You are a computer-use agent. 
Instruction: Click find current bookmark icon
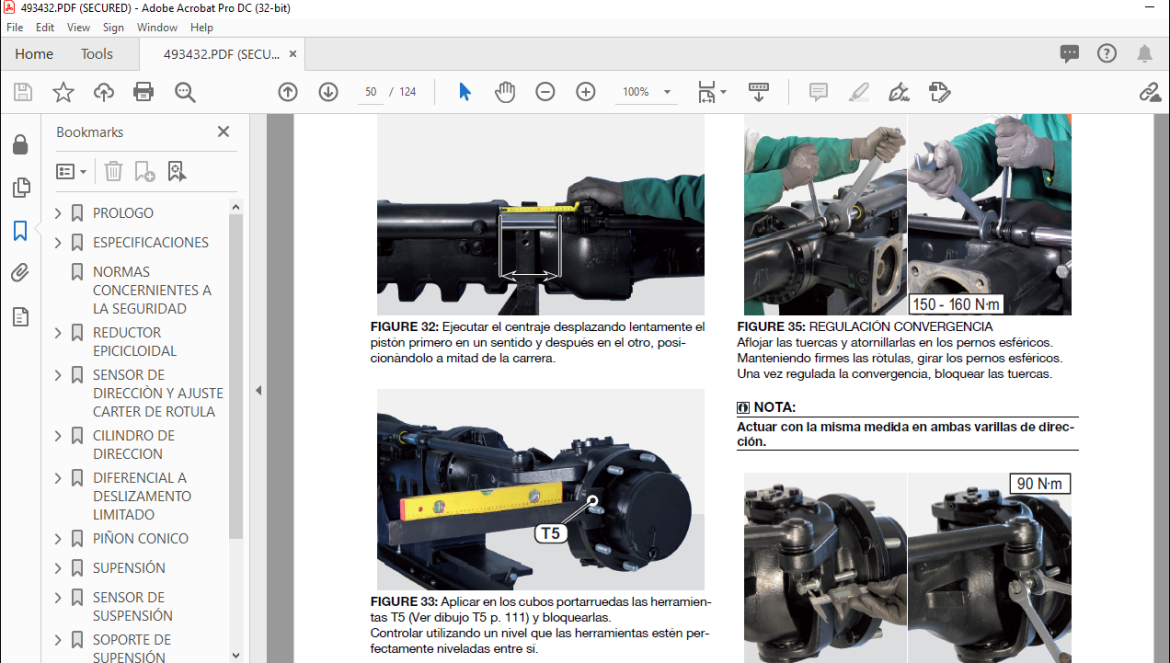[177, 172]
